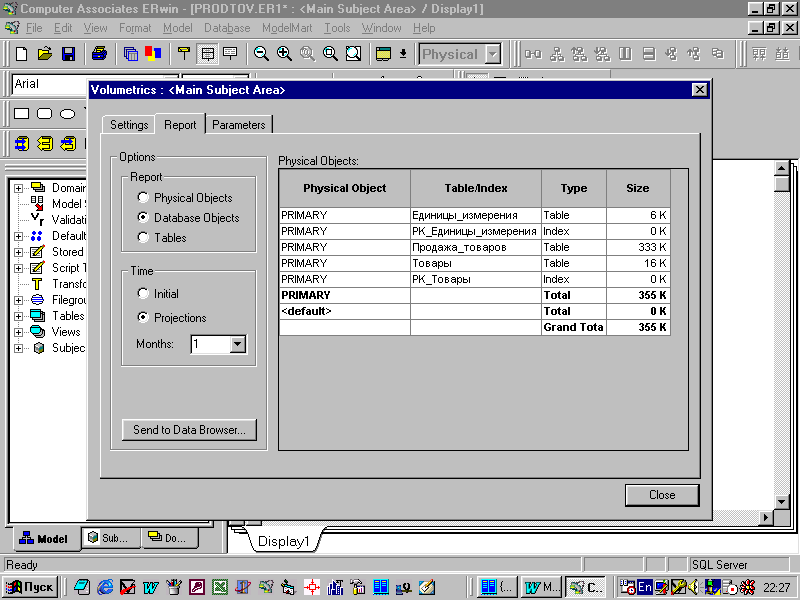Click the Word quick launch icon
The height and width of the screenshot is (600, 800).
(x=151, y=587)
